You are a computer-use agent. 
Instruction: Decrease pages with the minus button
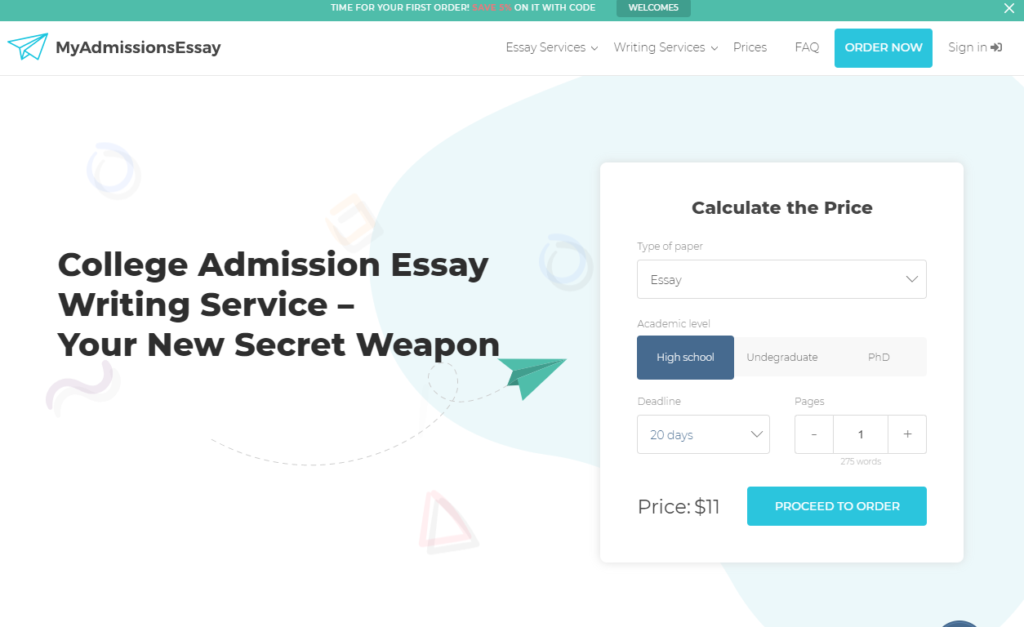(814, 434)
